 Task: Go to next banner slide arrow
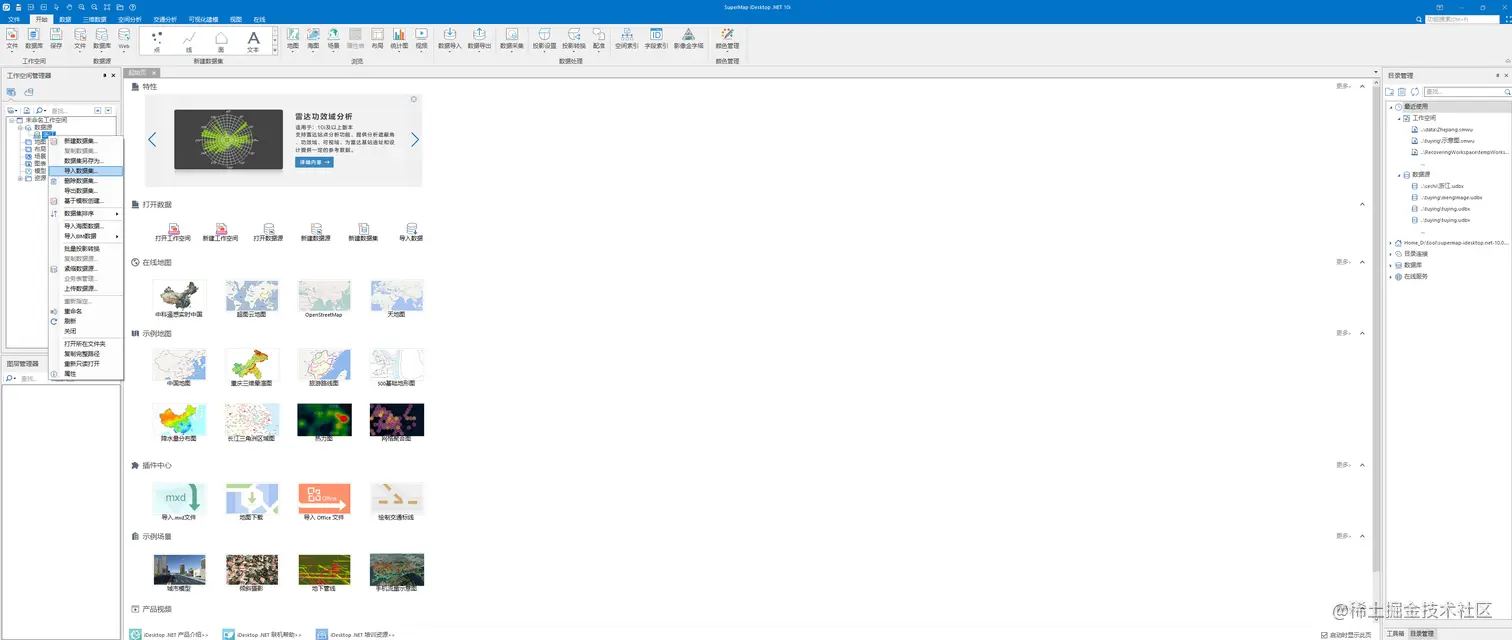(415, 140)
